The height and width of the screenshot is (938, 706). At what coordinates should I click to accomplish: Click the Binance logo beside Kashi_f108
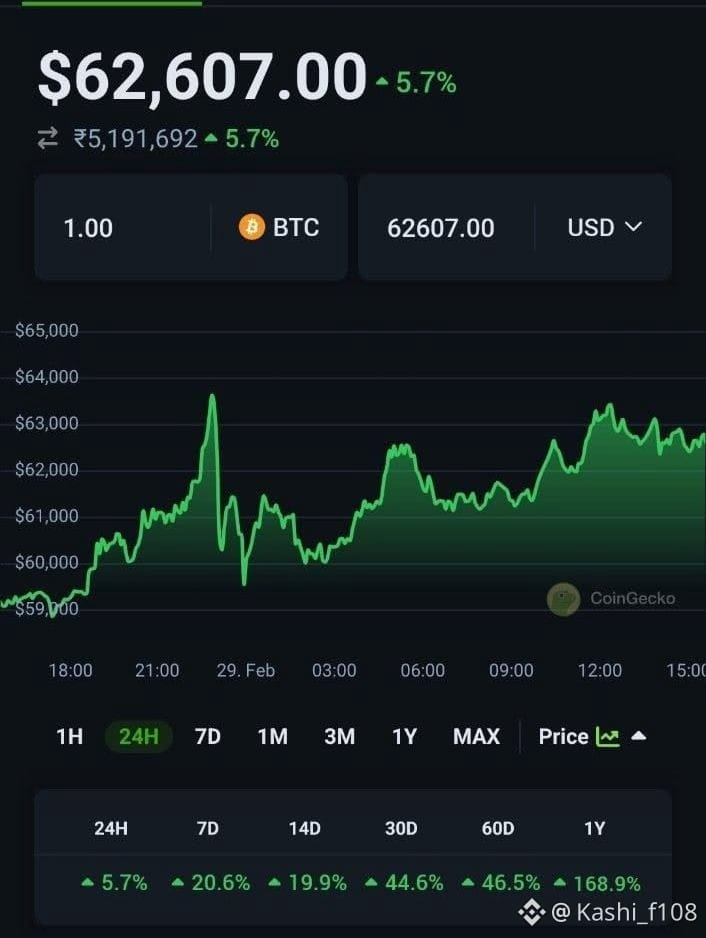pos(531,913)
